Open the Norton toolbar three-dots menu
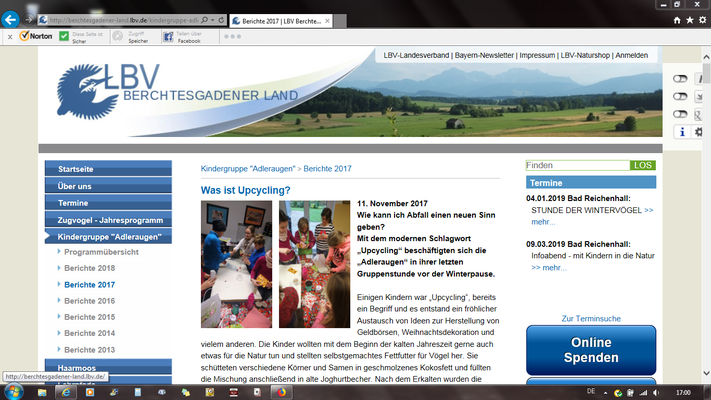Image resolution: width=711 pixels, height=400 pixels. point(233,36)
